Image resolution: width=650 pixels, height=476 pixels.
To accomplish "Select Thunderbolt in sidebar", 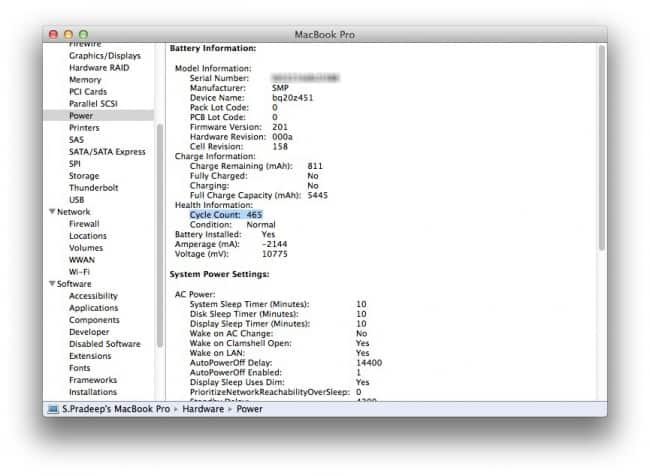I will click(93, 188).
